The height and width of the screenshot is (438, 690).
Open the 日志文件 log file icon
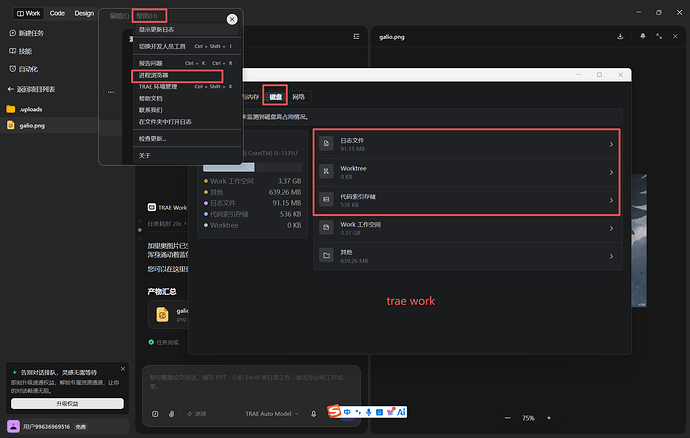point(326,144)
